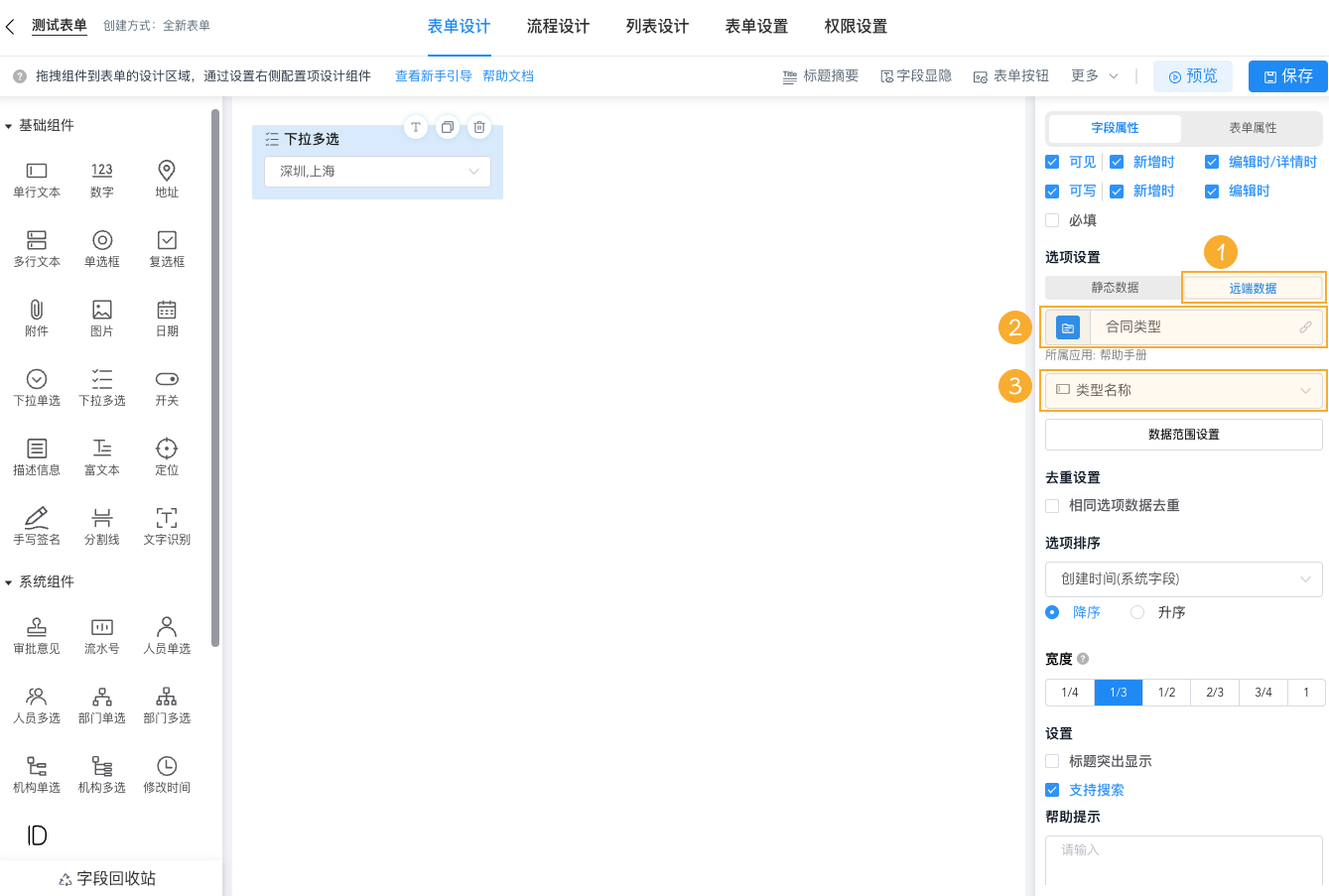Viewport: 1329px width, 896px height.
Task: Select the 流水号 system component
Action: [x=101, y=635]
